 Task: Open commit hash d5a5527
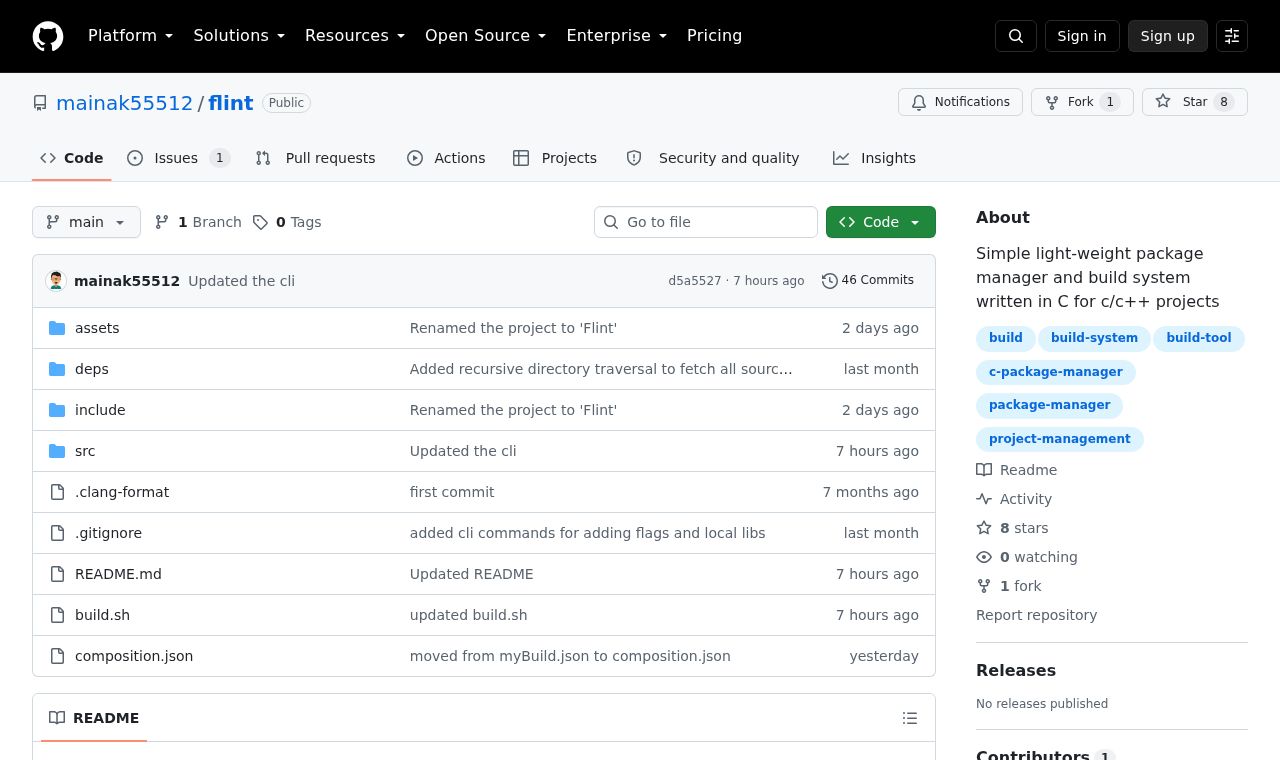[x=695, y=281]
